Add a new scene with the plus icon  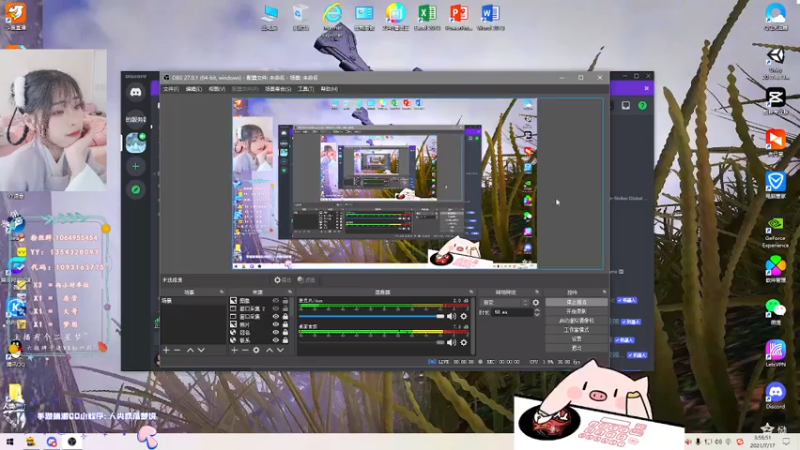(x=166, y=350)
